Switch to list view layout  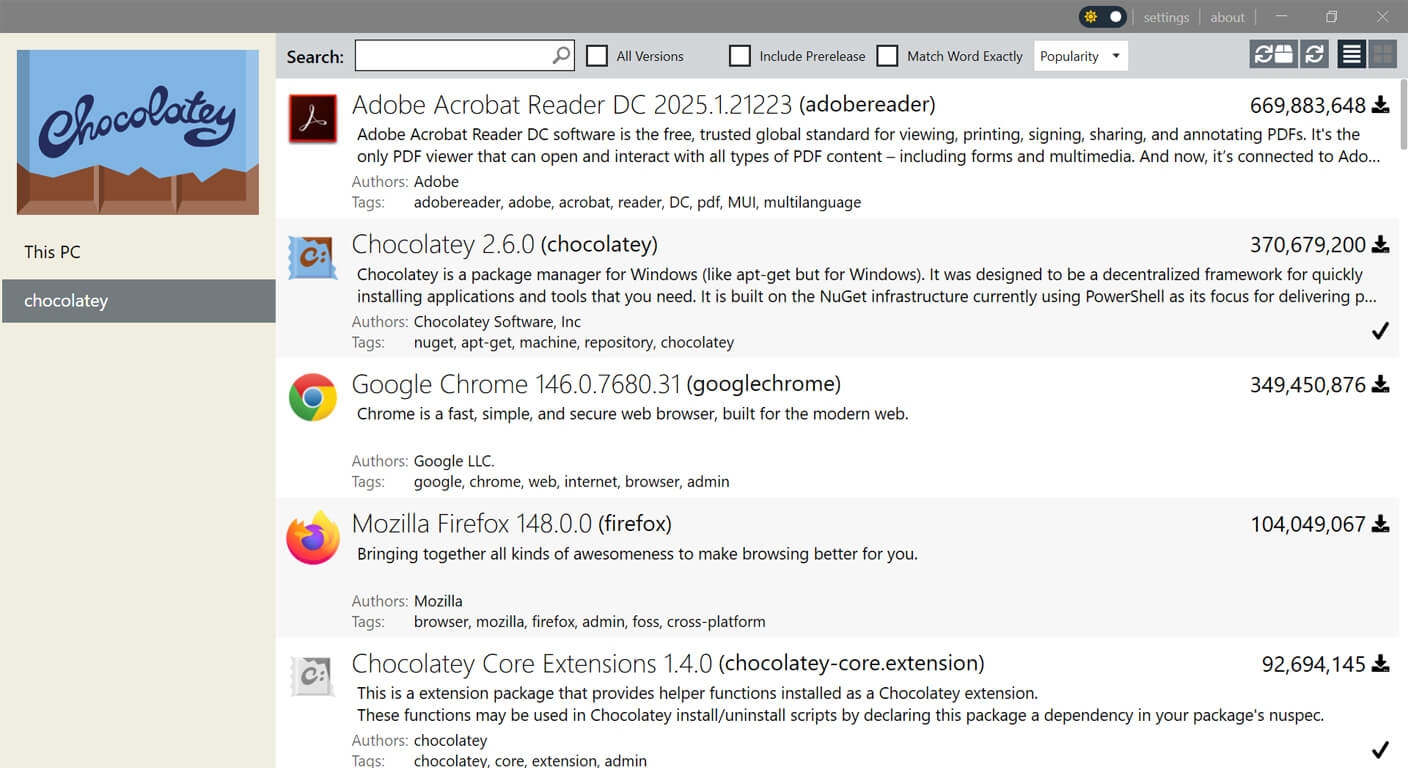tap(1352, 55)
